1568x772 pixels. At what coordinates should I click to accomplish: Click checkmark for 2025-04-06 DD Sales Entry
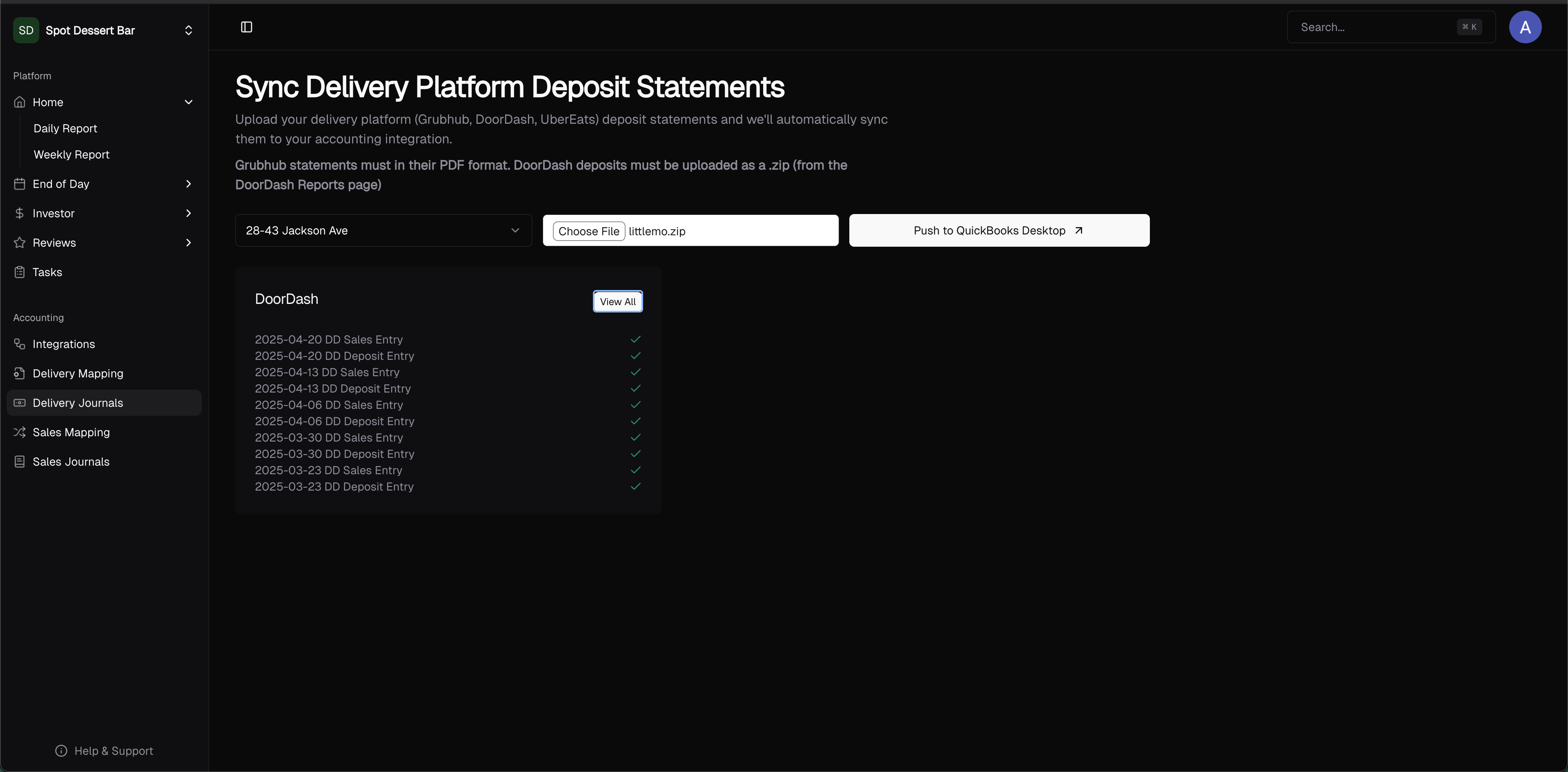point(635,405)
